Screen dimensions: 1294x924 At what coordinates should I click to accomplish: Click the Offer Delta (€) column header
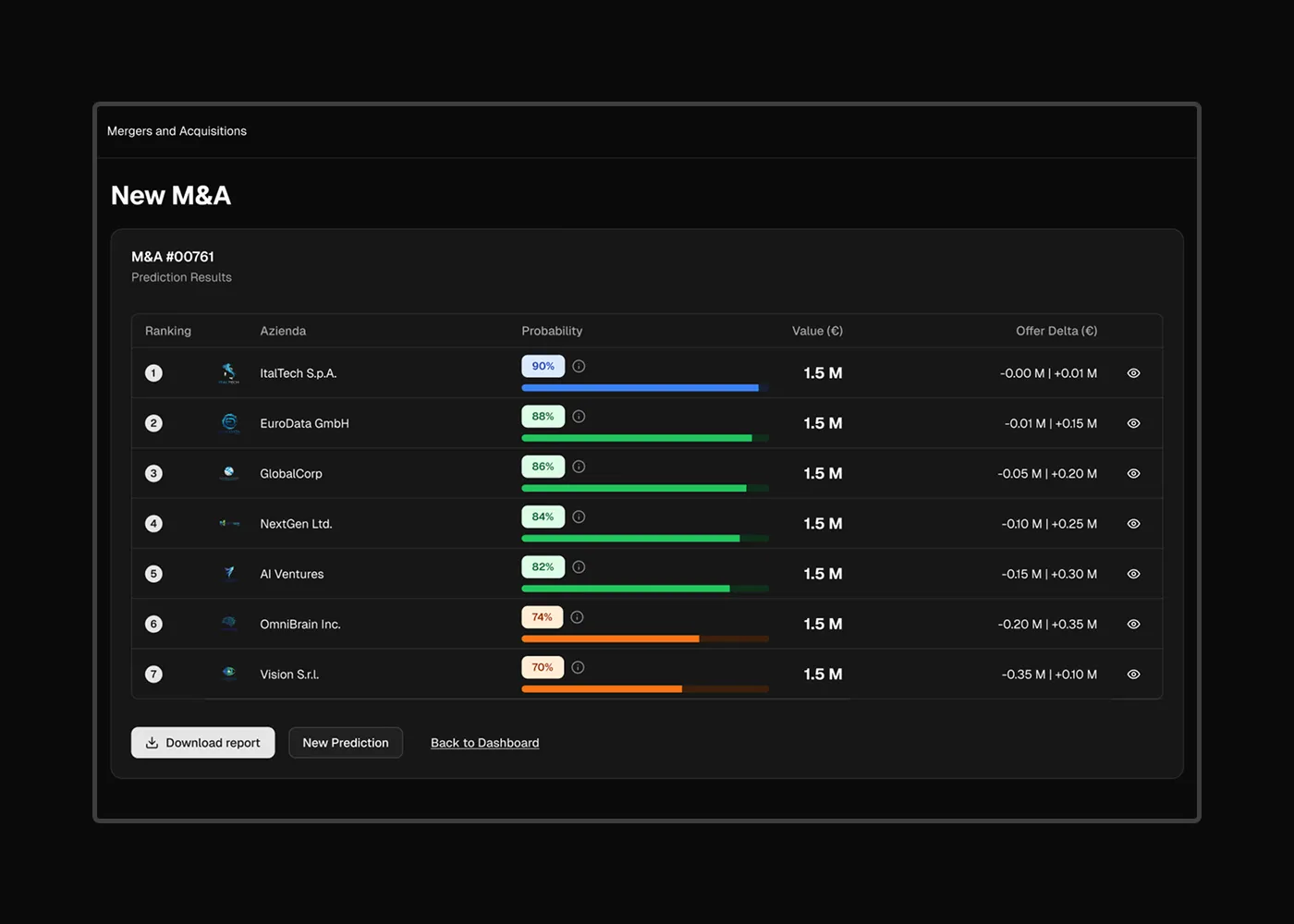[1056, 331]
